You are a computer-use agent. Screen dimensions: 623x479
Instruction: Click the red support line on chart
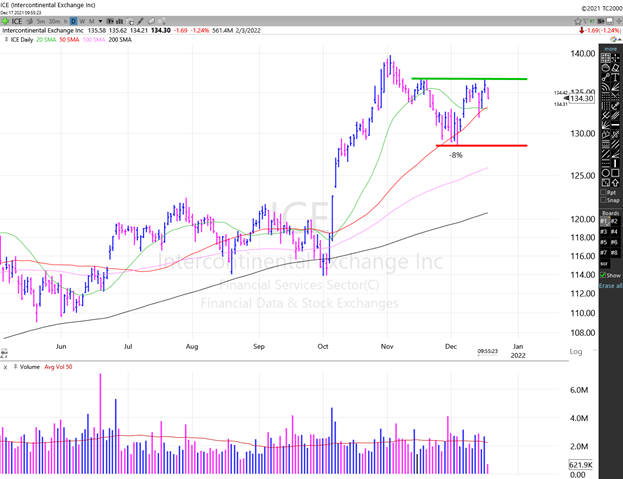click(x=482, y=145)
